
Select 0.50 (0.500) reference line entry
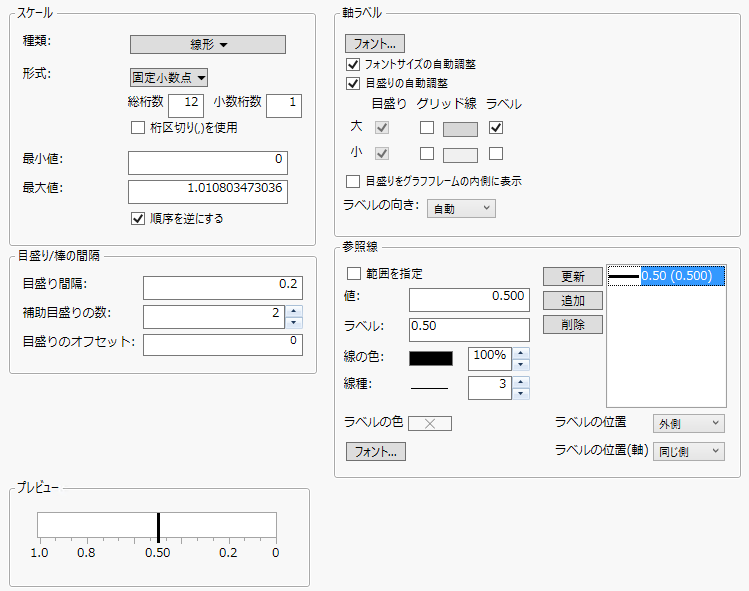[x=667, y=276]
